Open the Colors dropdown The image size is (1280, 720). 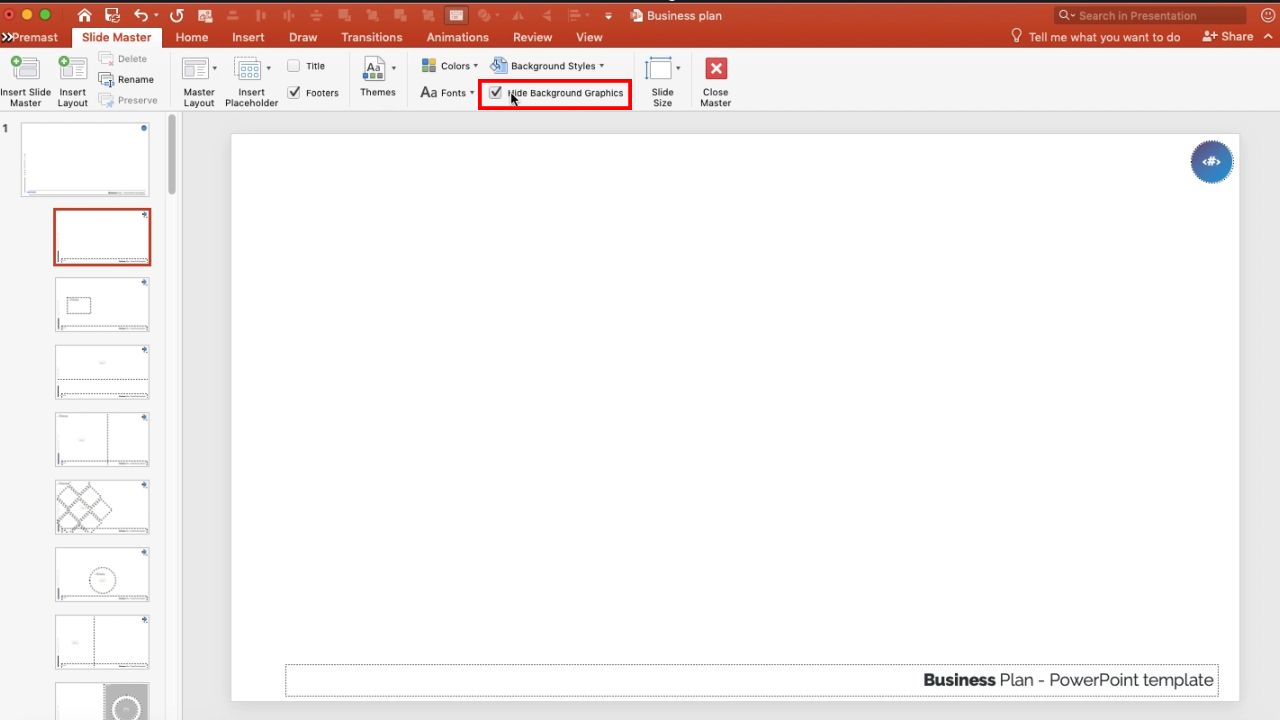tap(450, 65)
